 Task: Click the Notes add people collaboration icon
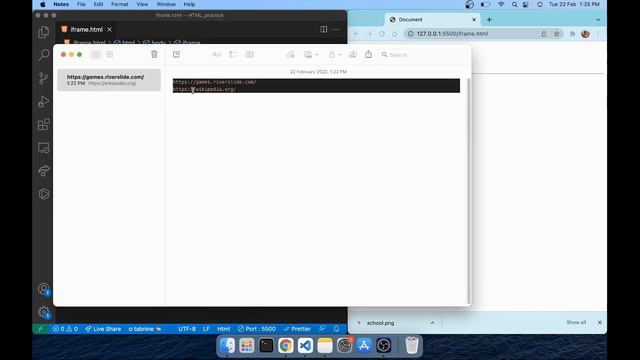[x=353, y=54]
